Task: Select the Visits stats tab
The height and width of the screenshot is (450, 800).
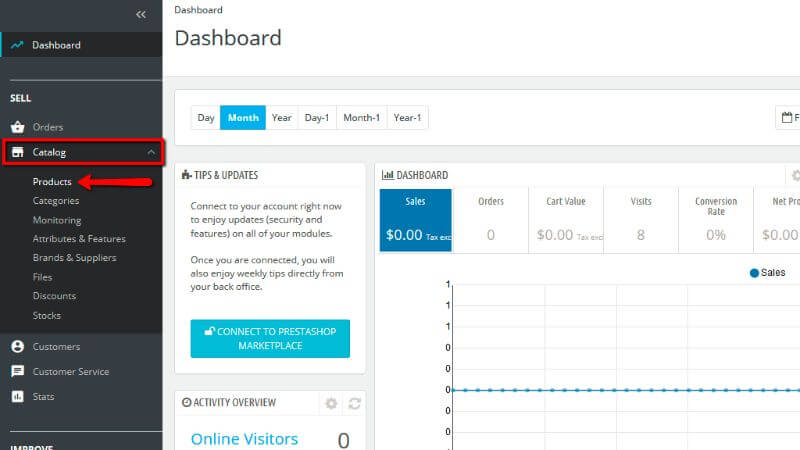Action: pyautogui.click(x=641, y=220)
